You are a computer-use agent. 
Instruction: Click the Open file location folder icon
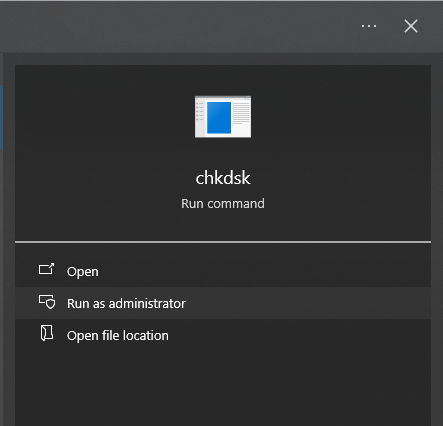[47, 333]
